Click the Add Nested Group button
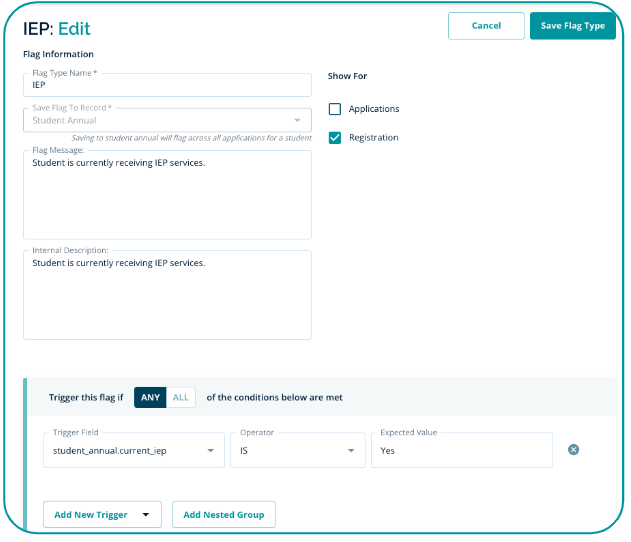The height and width of the screenshot is (542, 631). click(223, 515)
